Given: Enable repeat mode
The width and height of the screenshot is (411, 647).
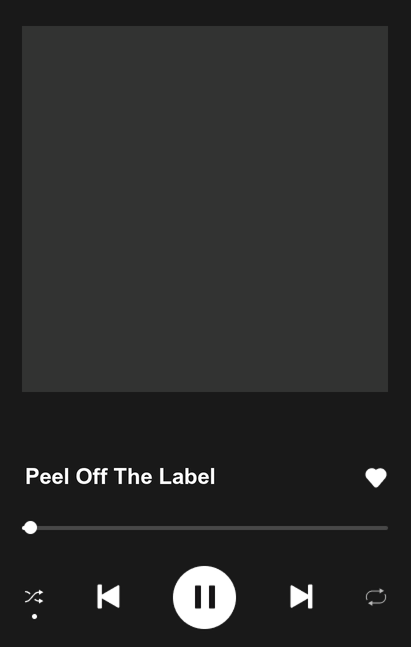Looking at the screenshot, I should [376, 597].
